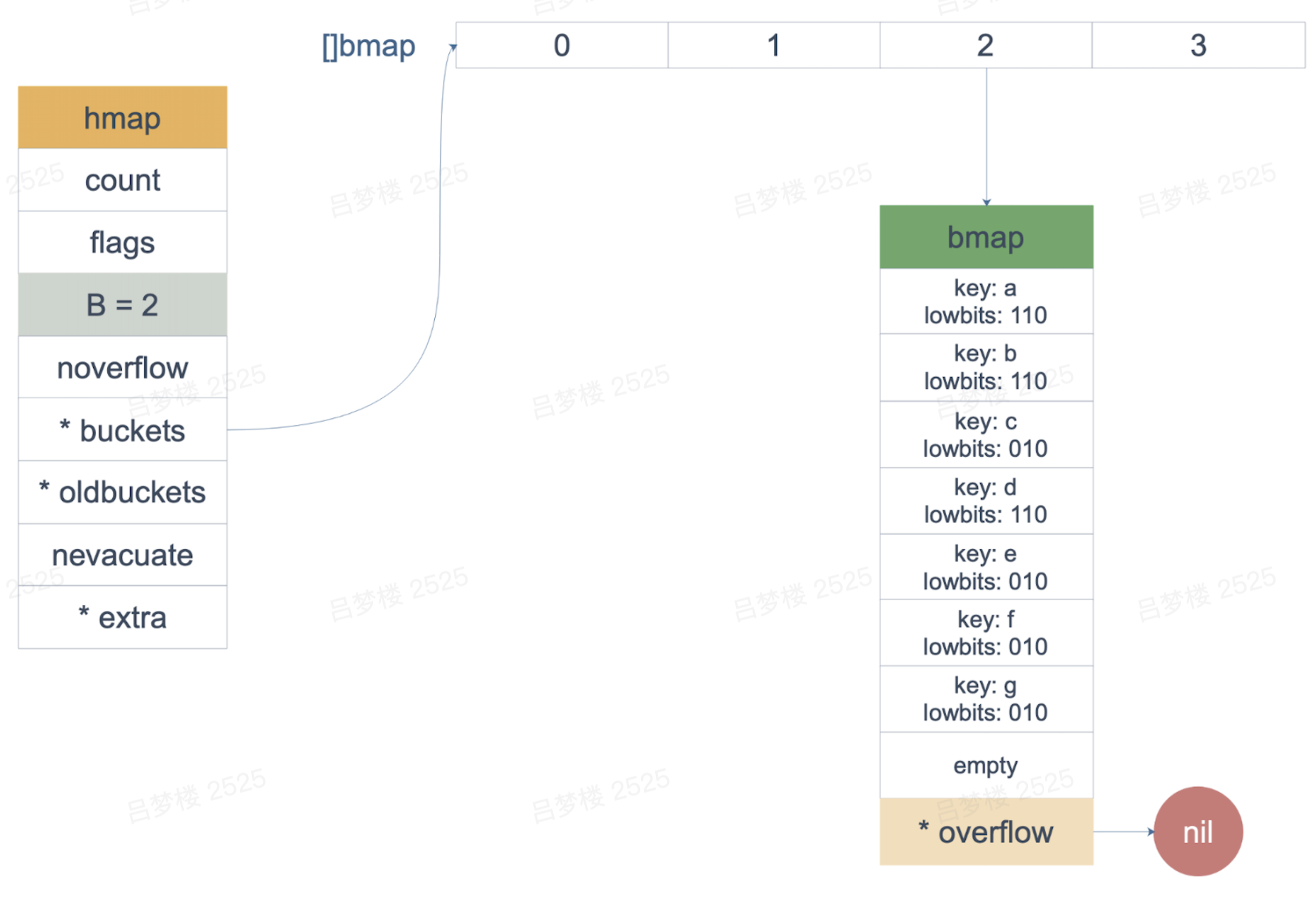The image size is (1316, 897).
Task: Select the nevacuate field
Action: 123,555
